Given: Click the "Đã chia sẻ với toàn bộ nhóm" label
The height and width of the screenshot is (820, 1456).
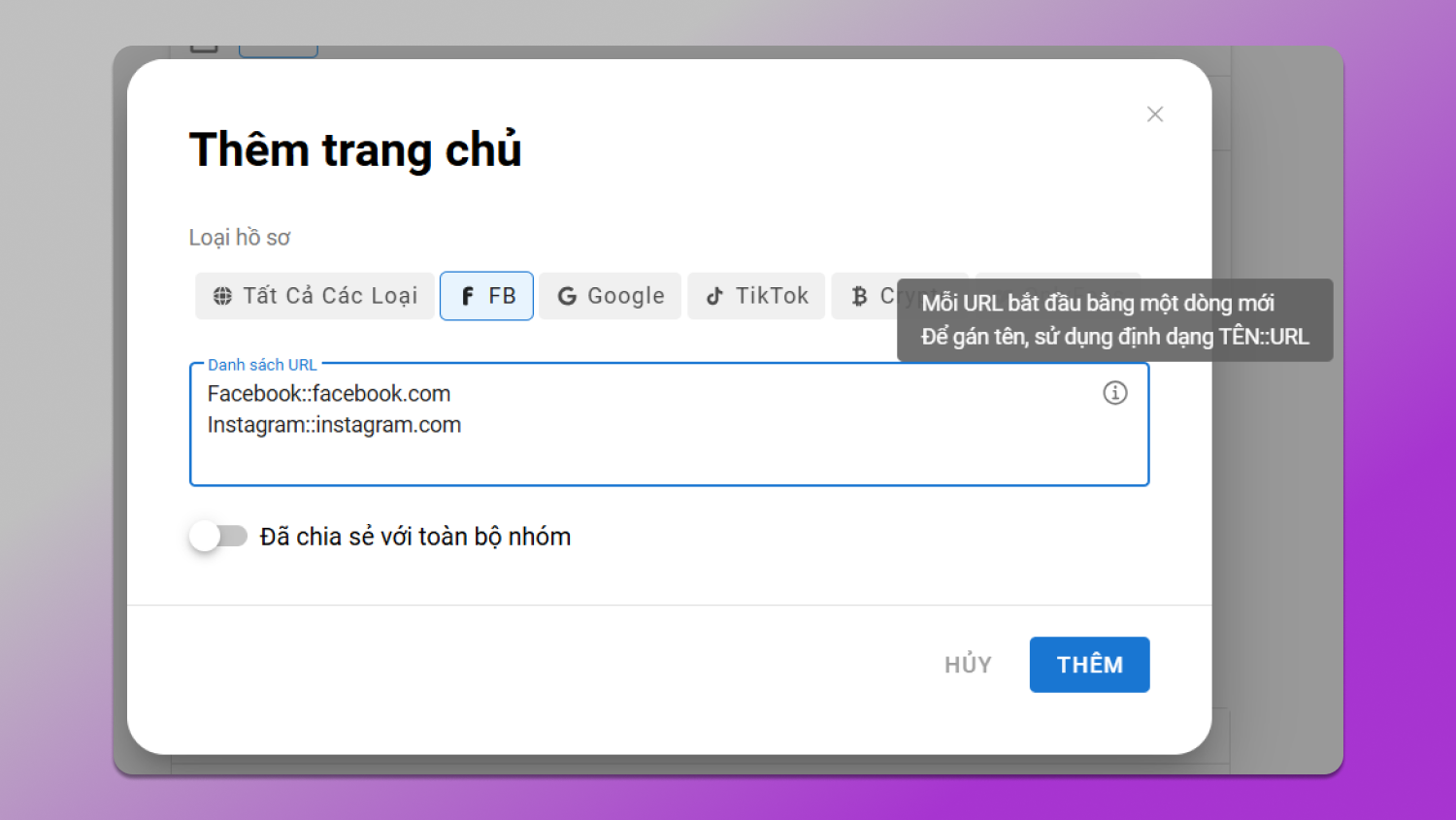Looking at the screenshot, I should click(x=414, y=537).
